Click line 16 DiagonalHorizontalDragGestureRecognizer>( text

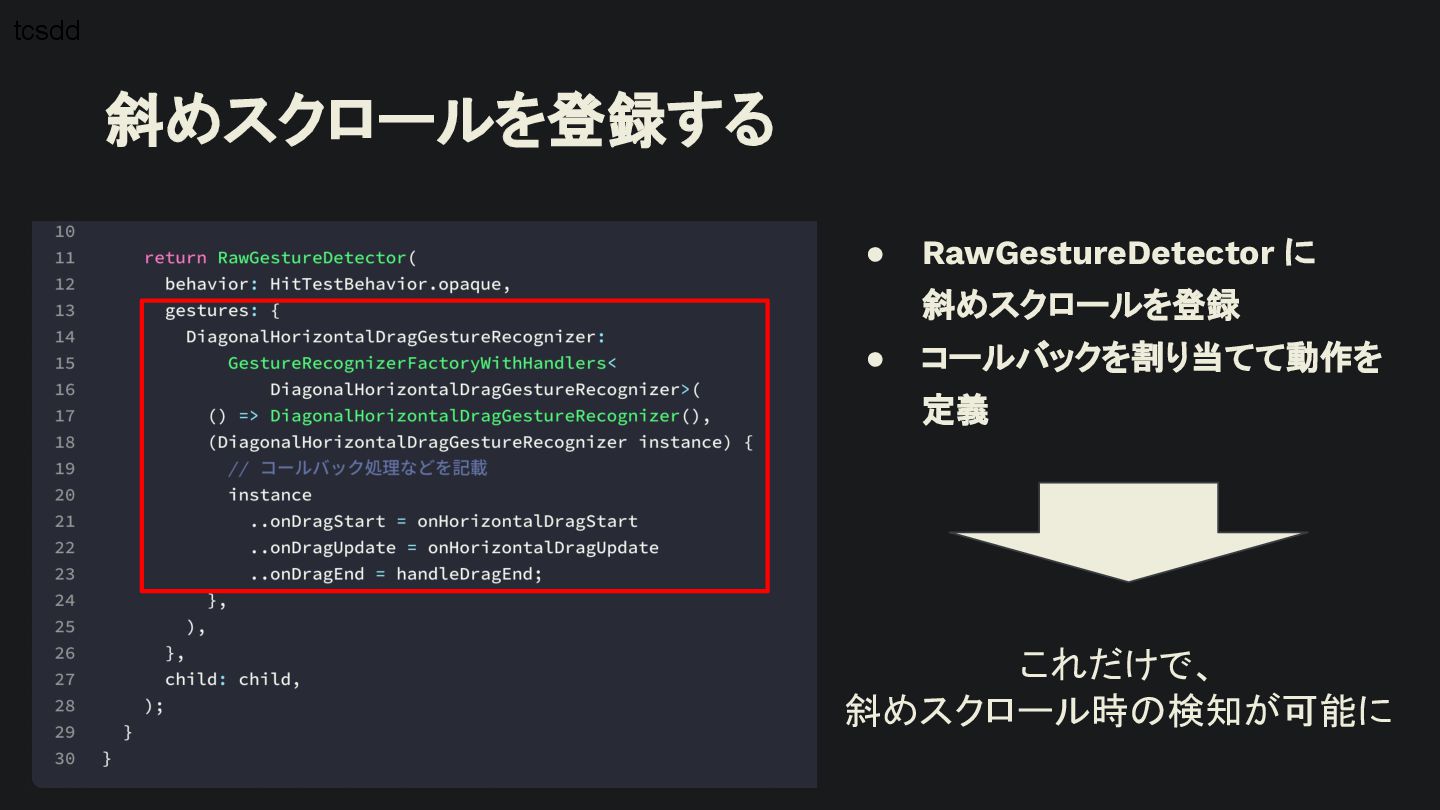(485, 389)
